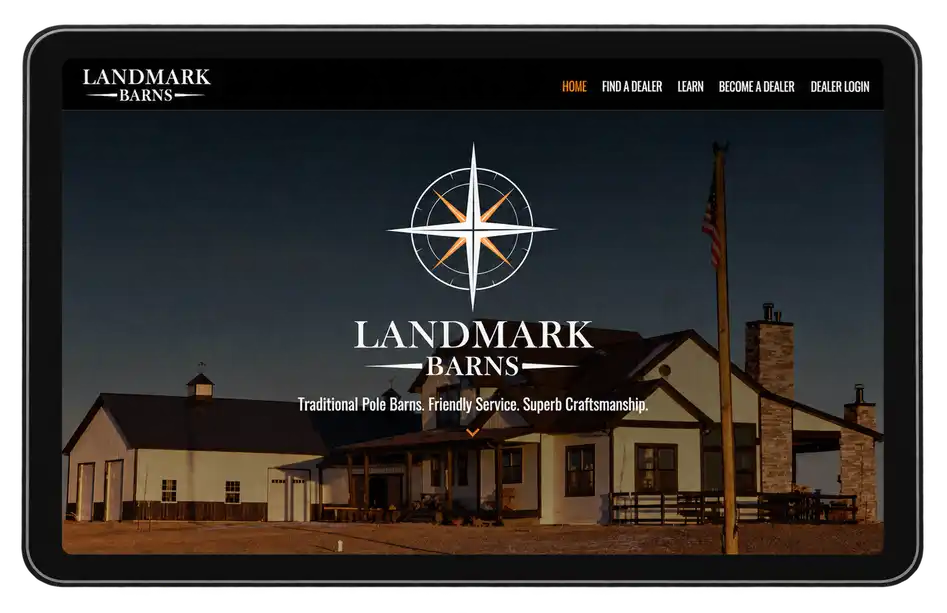Select Become a Dealer in navigation
947x613 pixels.
(756, 86)
